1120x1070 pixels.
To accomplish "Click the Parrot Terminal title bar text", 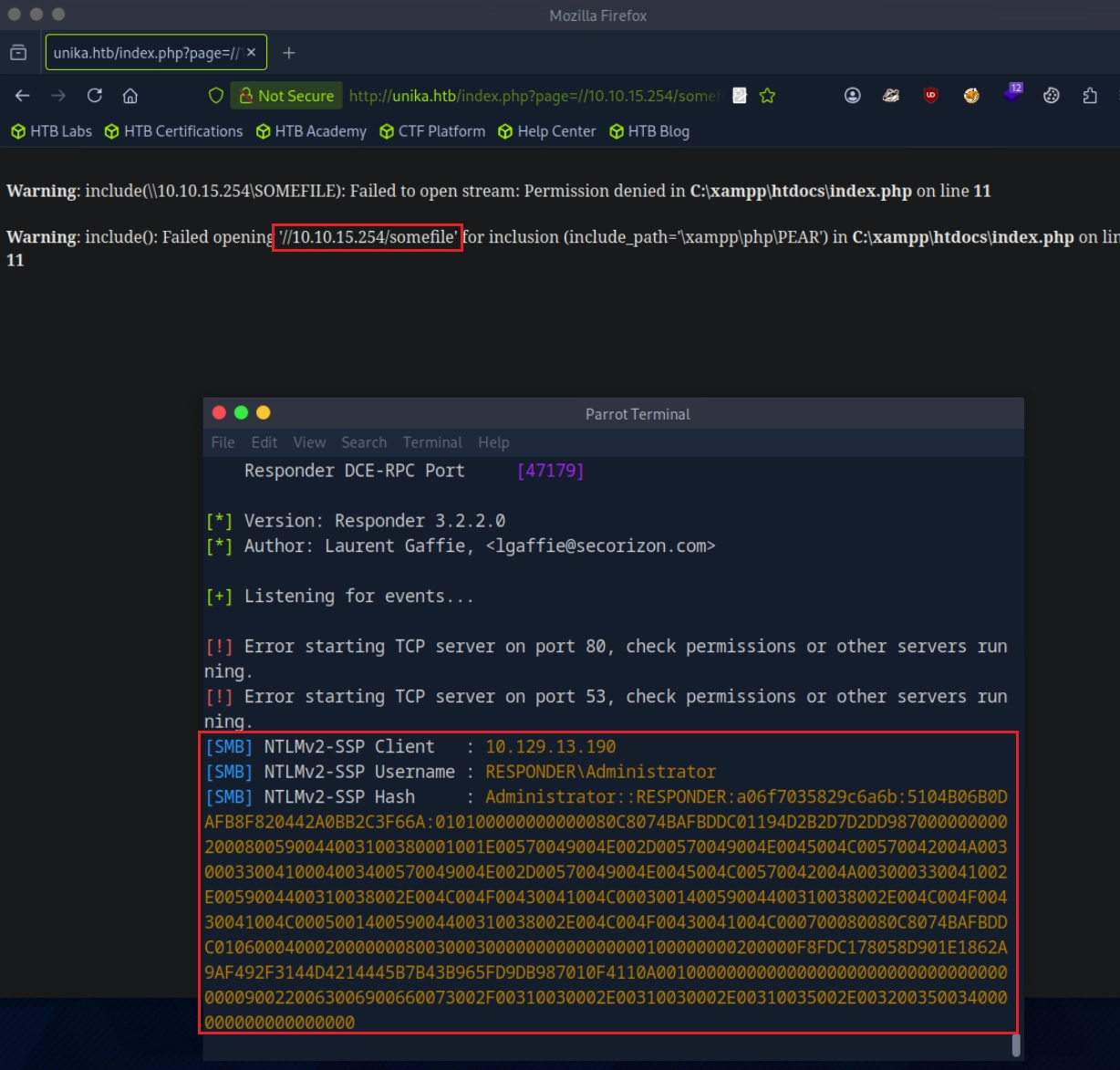I will pyautogui.click(x=638, y=414).
